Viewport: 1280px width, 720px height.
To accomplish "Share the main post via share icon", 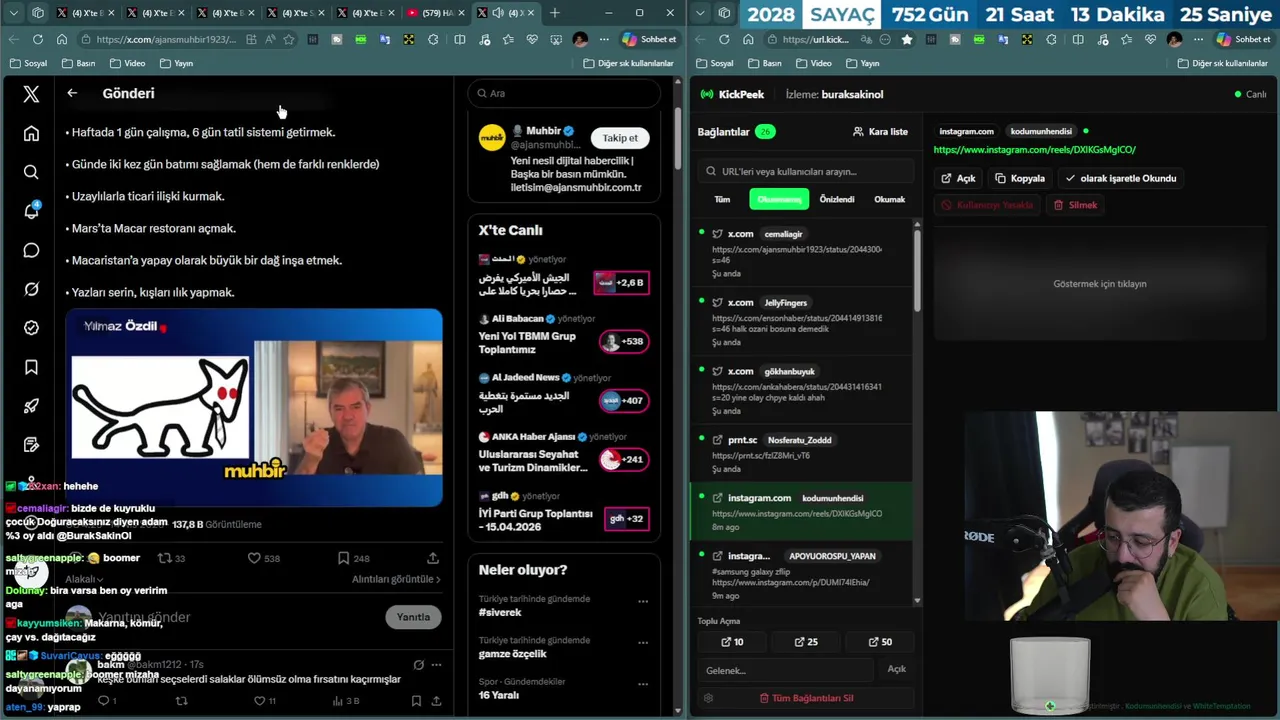I will (433, 558).
